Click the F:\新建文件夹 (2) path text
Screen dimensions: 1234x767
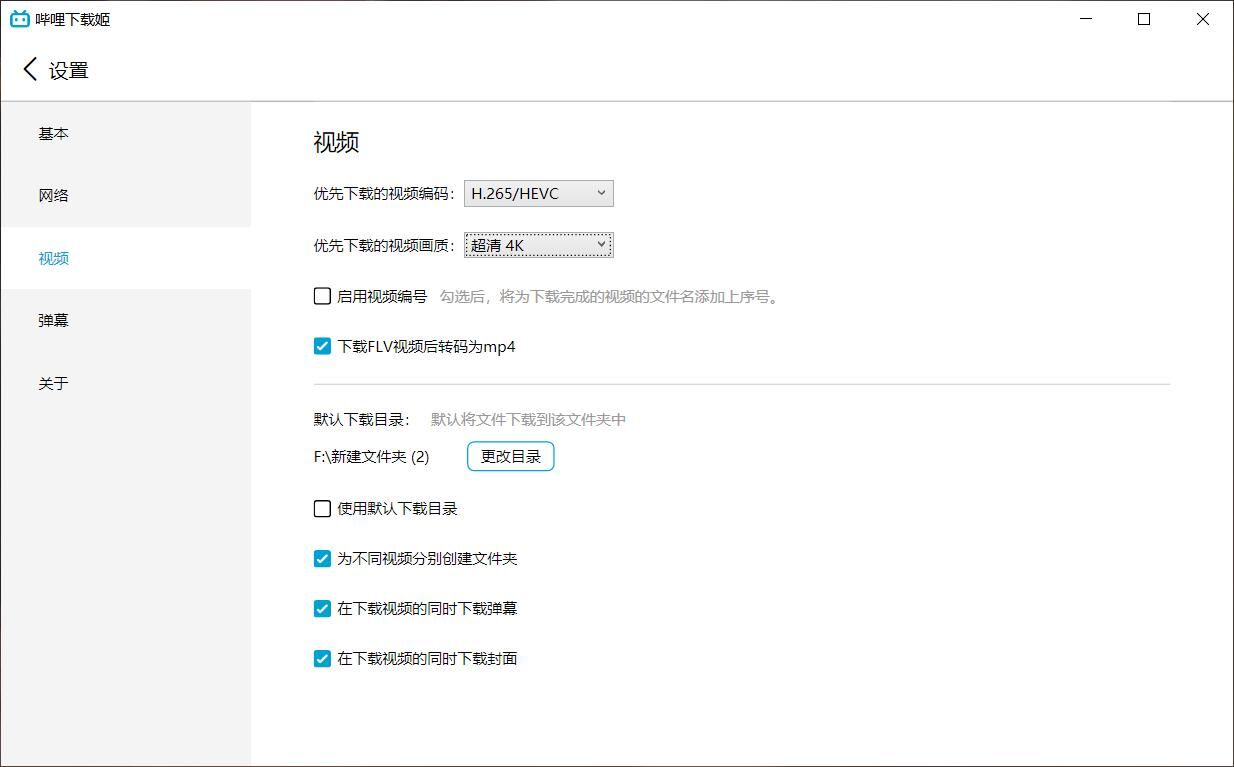(x=371, y=456)
